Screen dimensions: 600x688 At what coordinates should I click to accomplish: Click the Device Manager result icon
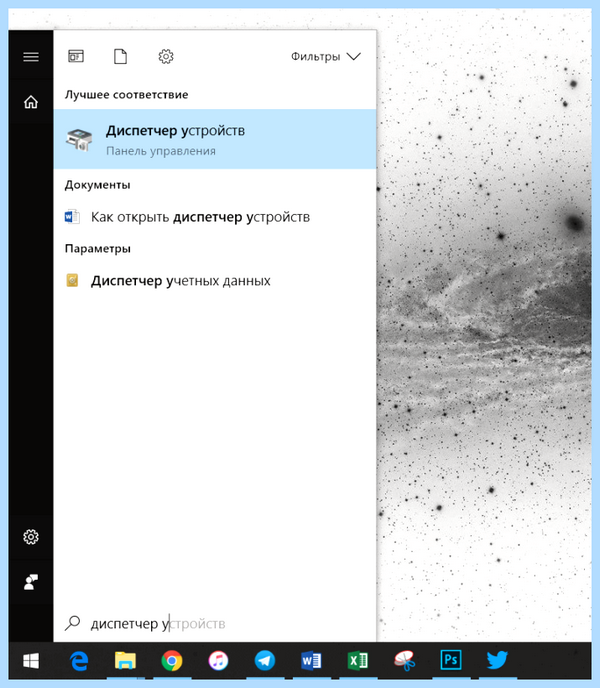click(x=79, y=140)
